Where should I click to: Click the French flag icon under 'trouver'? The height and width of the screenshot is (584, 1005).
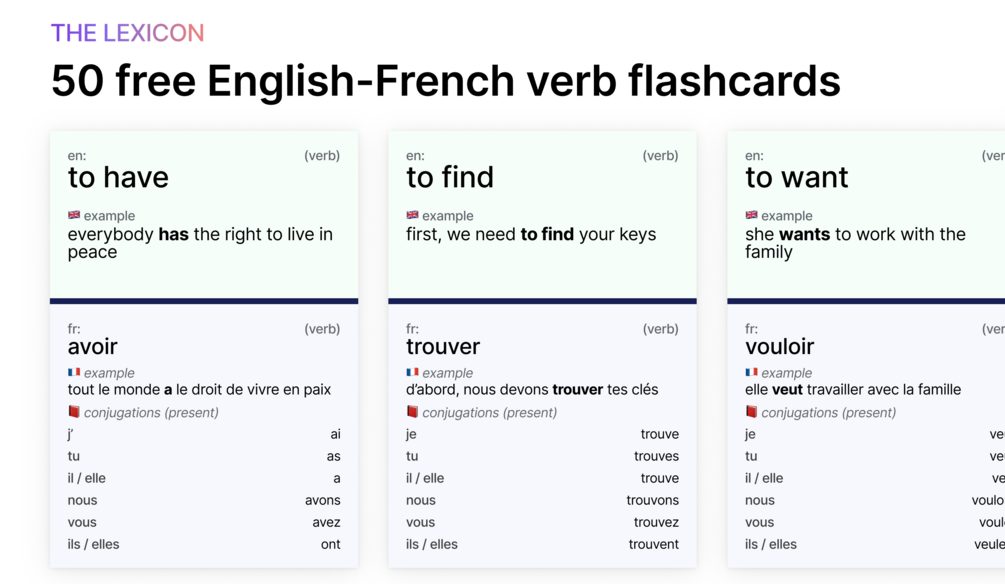pyautogui.click(x=412, y=372)
